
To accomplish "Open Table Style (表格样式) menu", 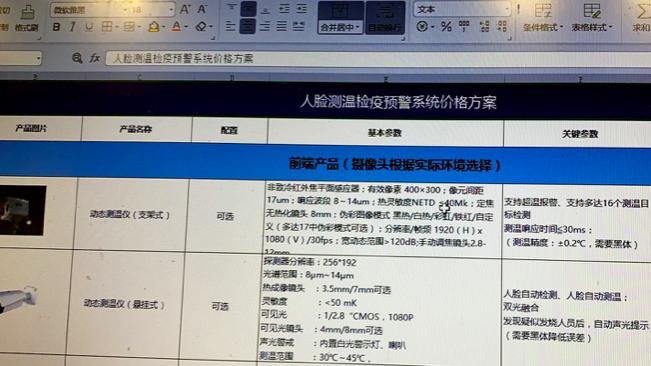I will click(x=592, y=17).
